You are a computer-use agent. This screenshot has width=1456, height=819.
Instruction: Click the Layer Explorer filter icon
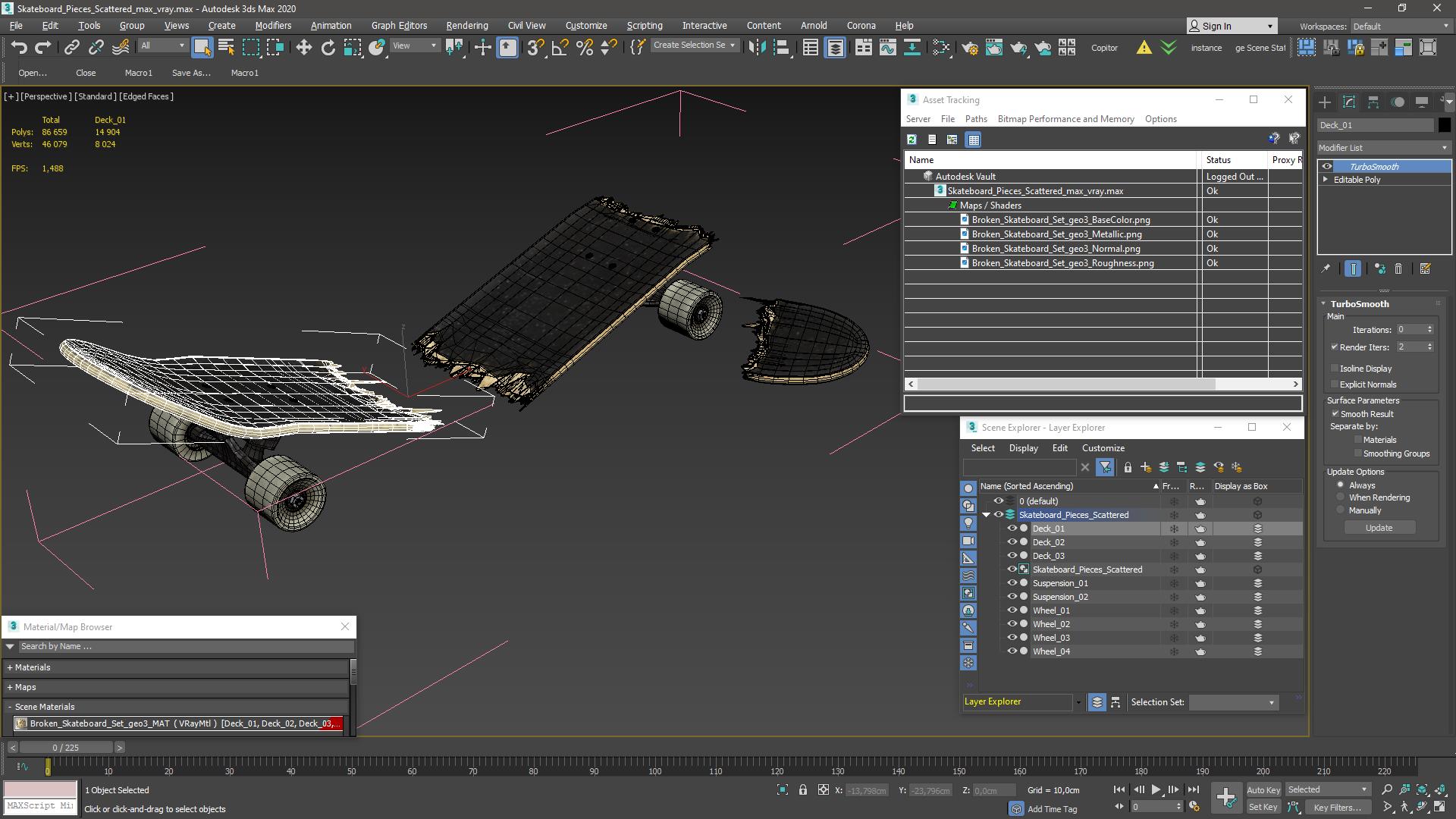[1105, 467]
